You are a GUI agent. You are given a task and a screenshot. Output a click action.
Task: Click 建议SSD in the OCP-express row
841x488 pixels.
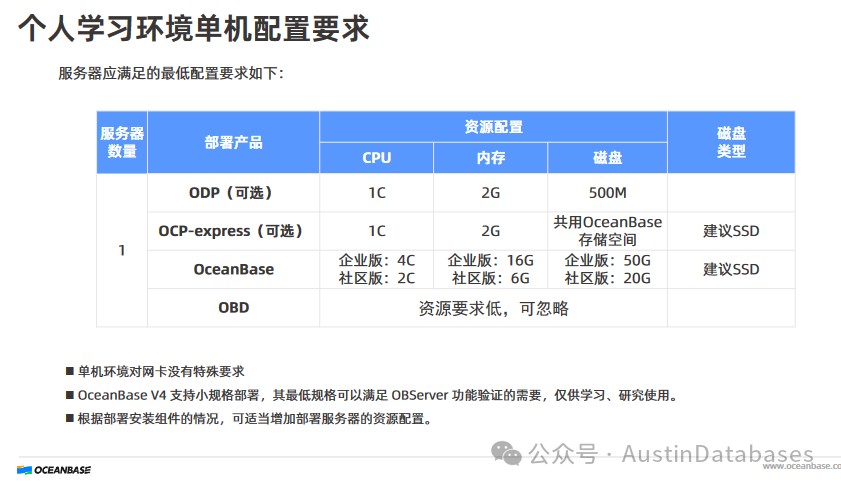pos(731,231)
